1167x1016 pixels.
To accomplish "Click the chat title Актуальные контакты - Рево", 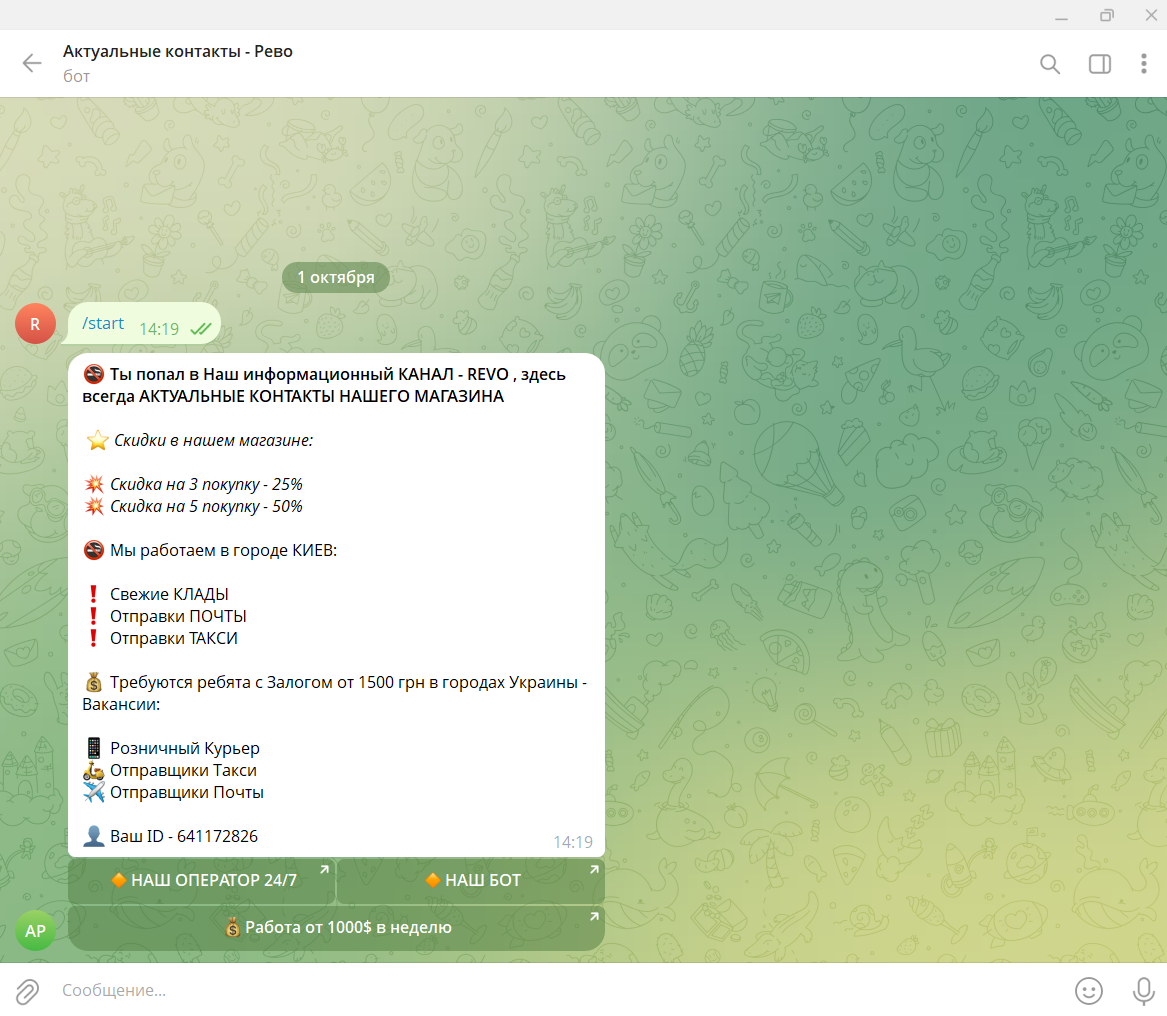I will click(x=178, y=51).
